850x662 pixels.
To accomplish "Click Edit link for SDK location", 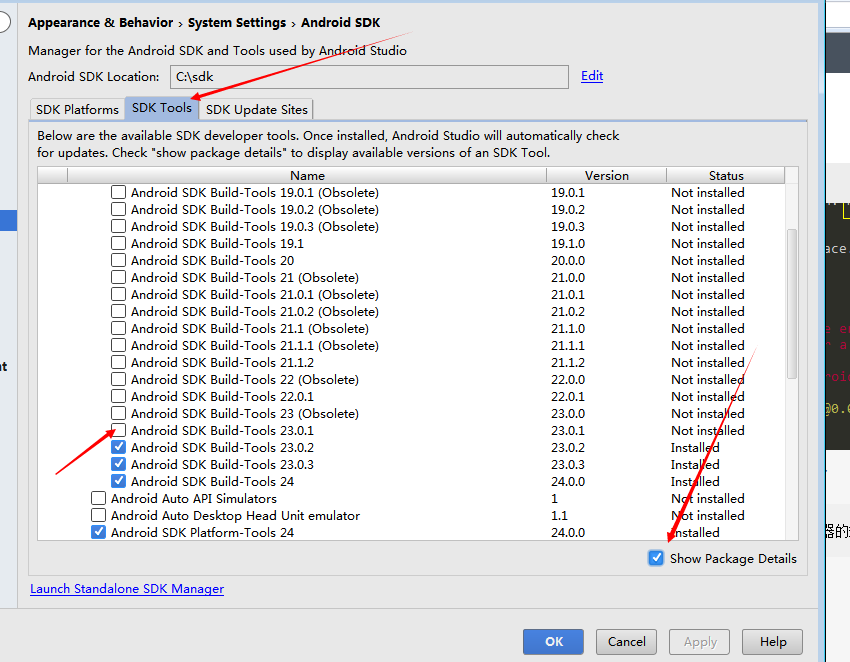I will pyautogui.click(x=592, y=76).
